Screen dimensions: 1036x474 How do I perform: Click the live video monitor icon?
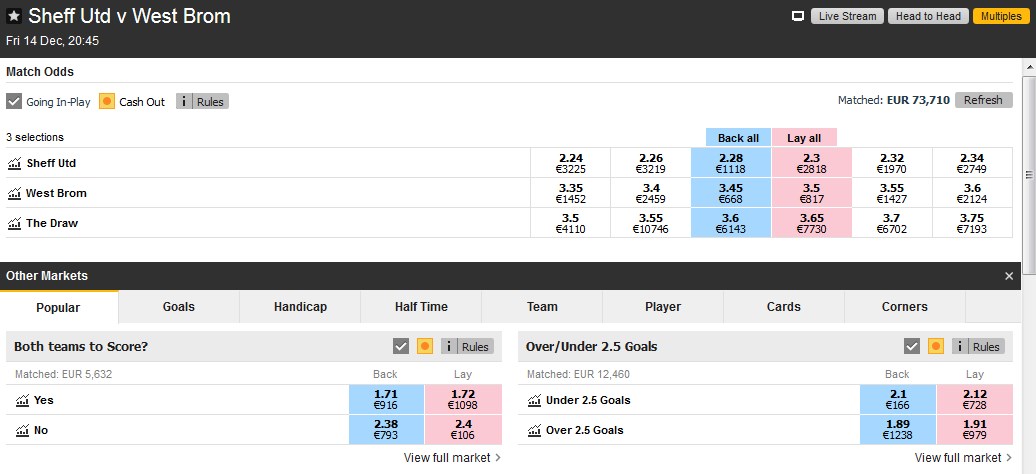798,17
